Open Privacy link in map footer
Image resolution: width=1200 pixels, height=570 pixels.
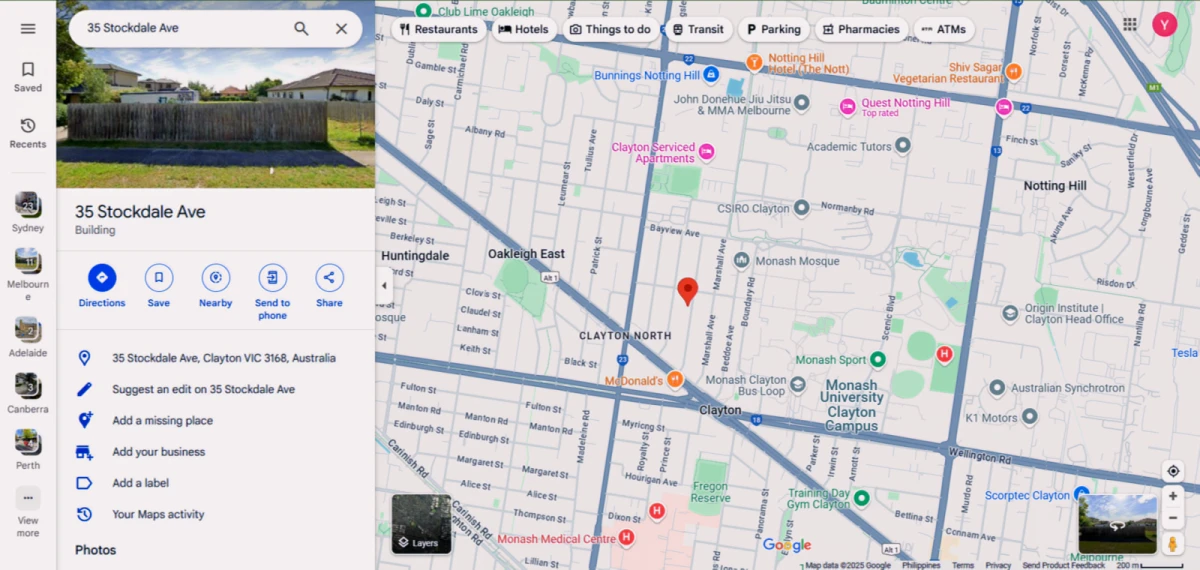click(998, 565)
